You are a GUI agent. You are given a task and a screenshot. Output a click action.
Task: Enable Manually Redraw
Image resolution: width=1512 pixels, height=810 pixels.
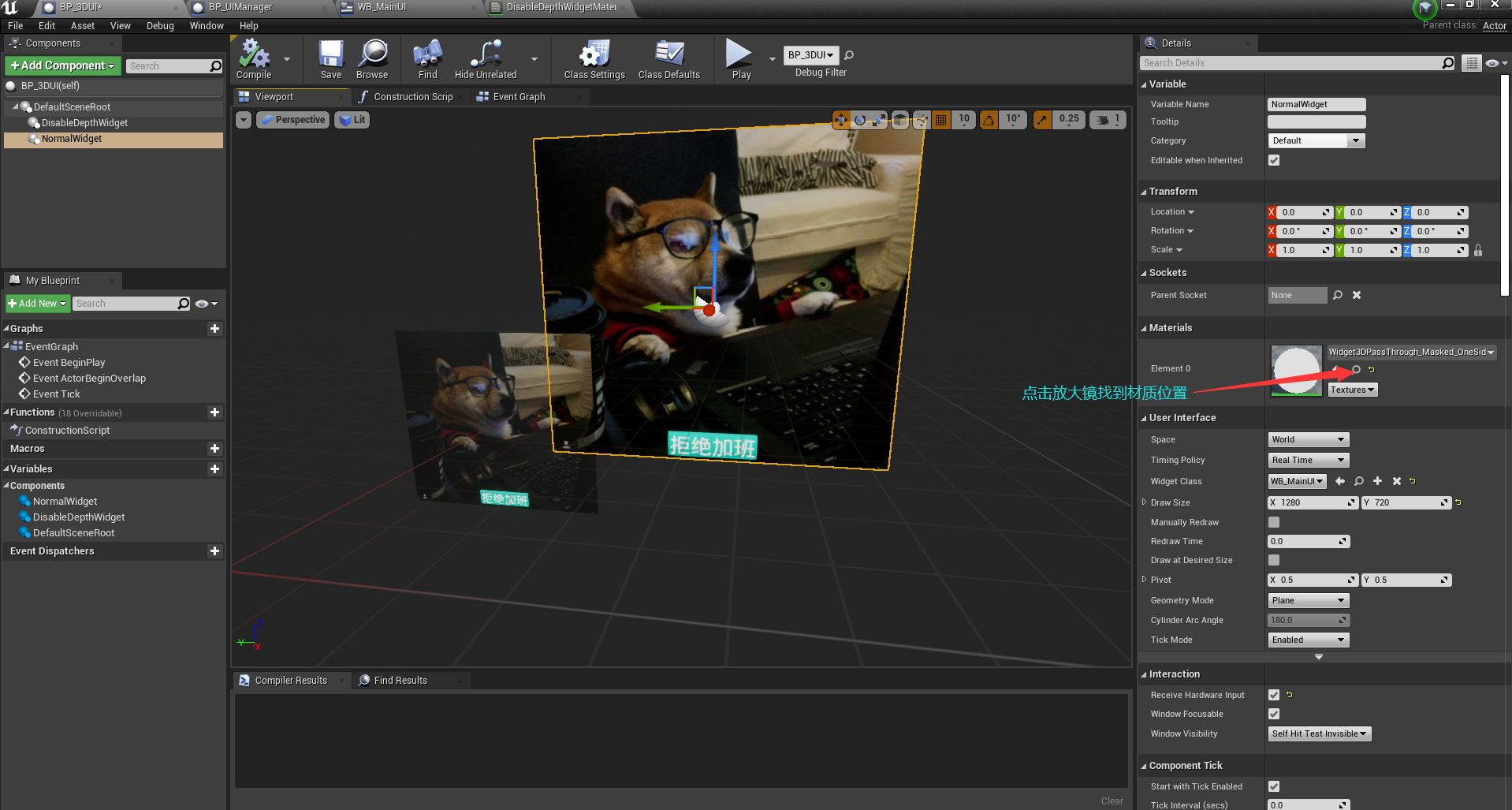[x=1274, y=522]
